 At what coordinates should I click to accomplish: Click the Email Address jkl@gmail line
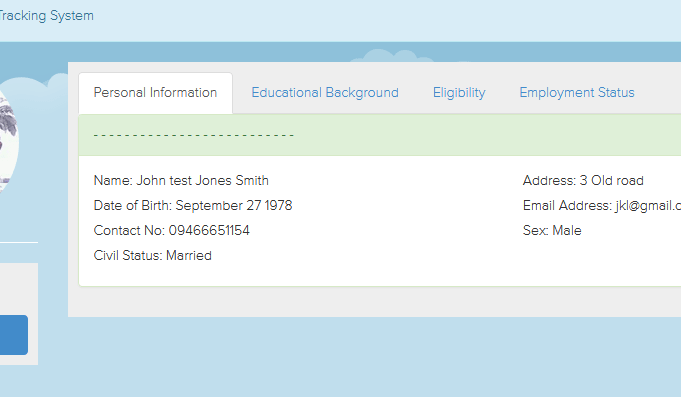point(602,205)
